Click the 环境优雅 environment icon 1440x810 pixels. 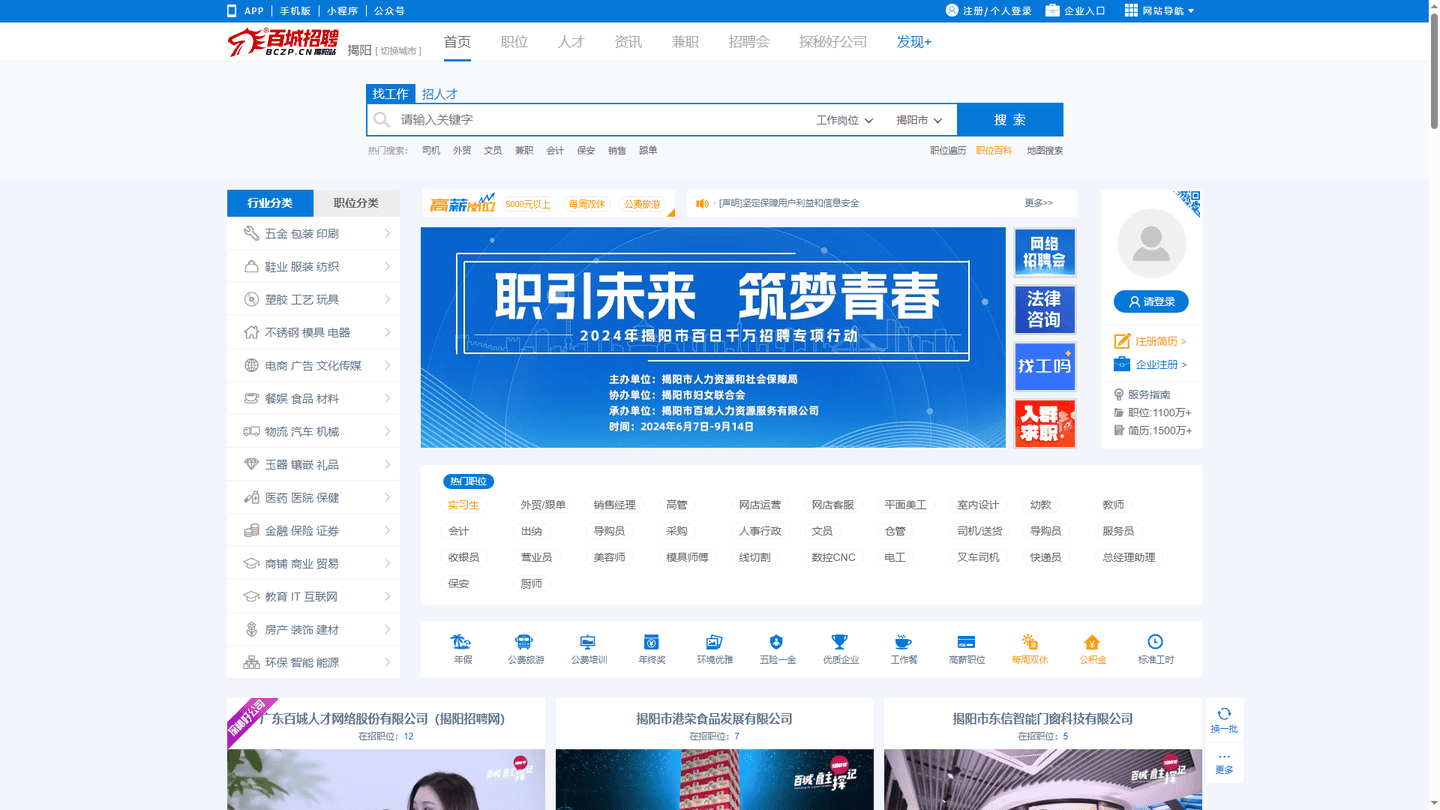(714, 642)
